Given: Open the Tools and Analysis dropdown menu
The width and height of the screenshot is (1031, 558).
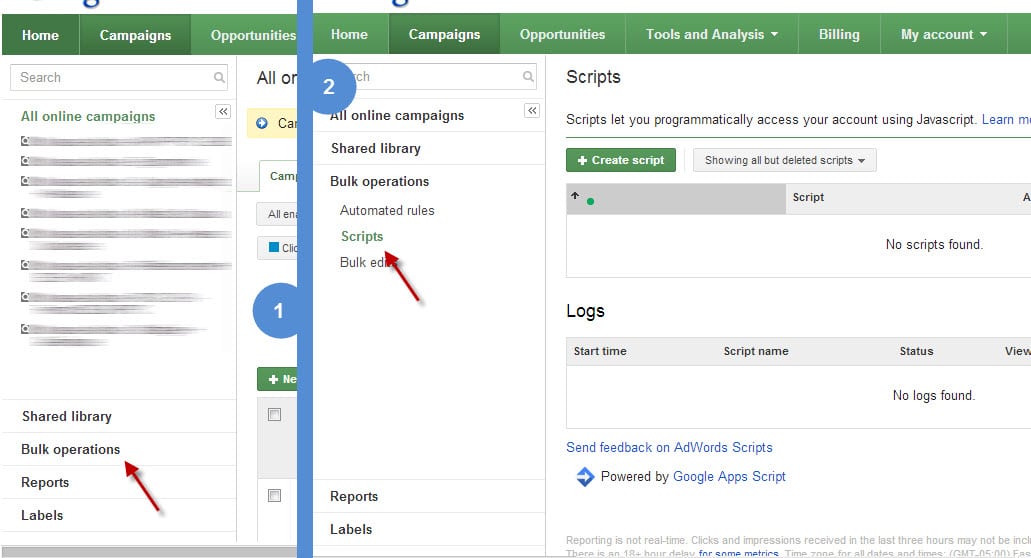Looking at the screenshot, I should click(711, 34).
